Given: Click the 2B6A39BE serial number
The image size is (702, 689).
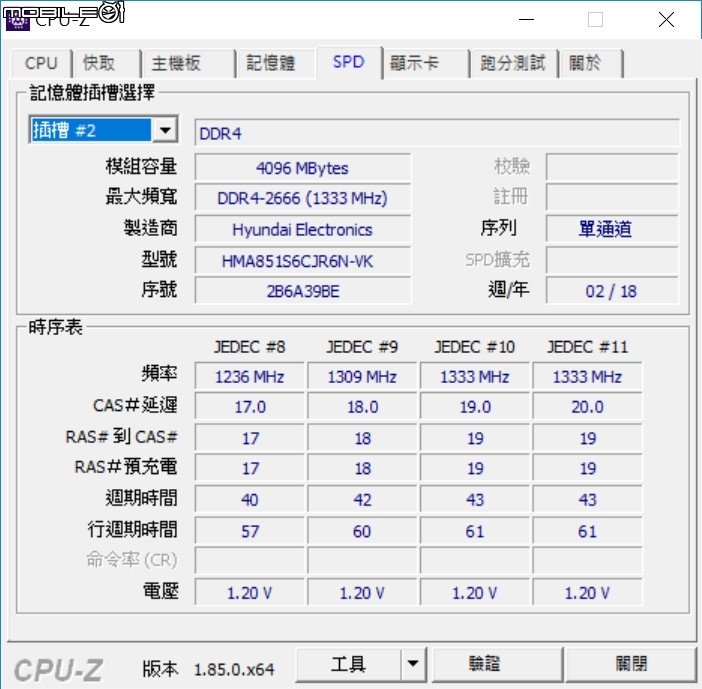Looking at the screenshot, I should point(303,291).
